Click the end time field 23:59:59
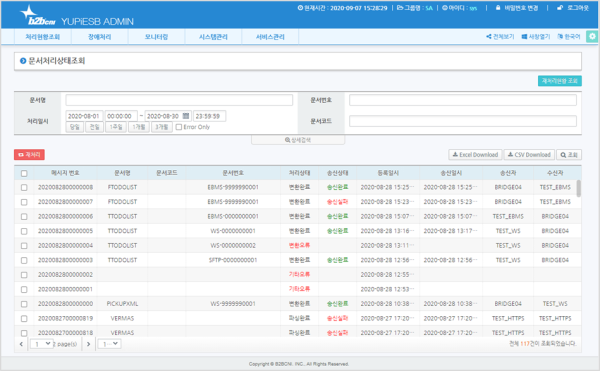The width and height of the screenshot is (600, 371). pyautogui.click(x=209, y=116)
